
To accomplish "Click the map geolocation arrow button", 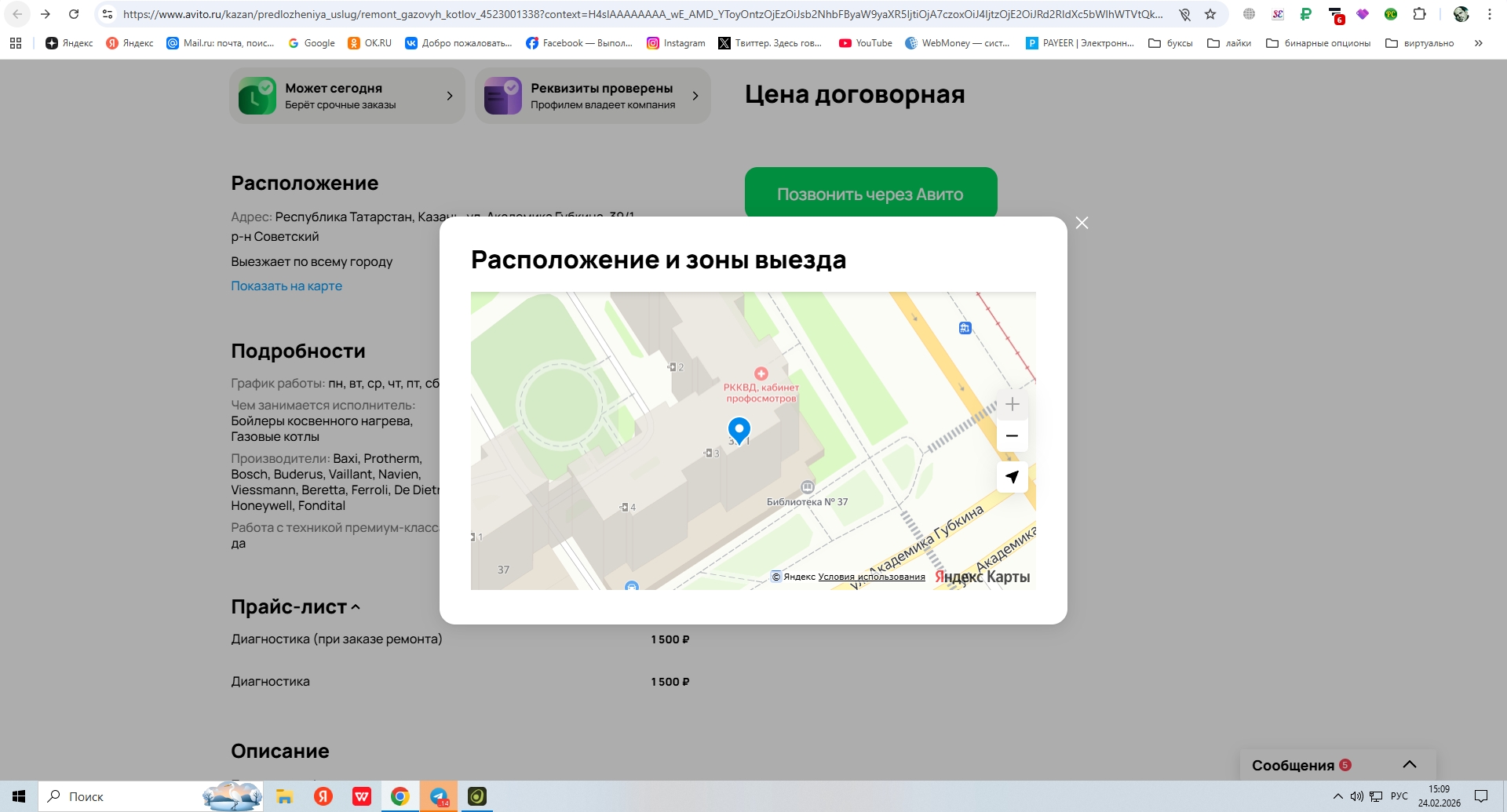I will pyautogui.click(x=1012, y=477).
